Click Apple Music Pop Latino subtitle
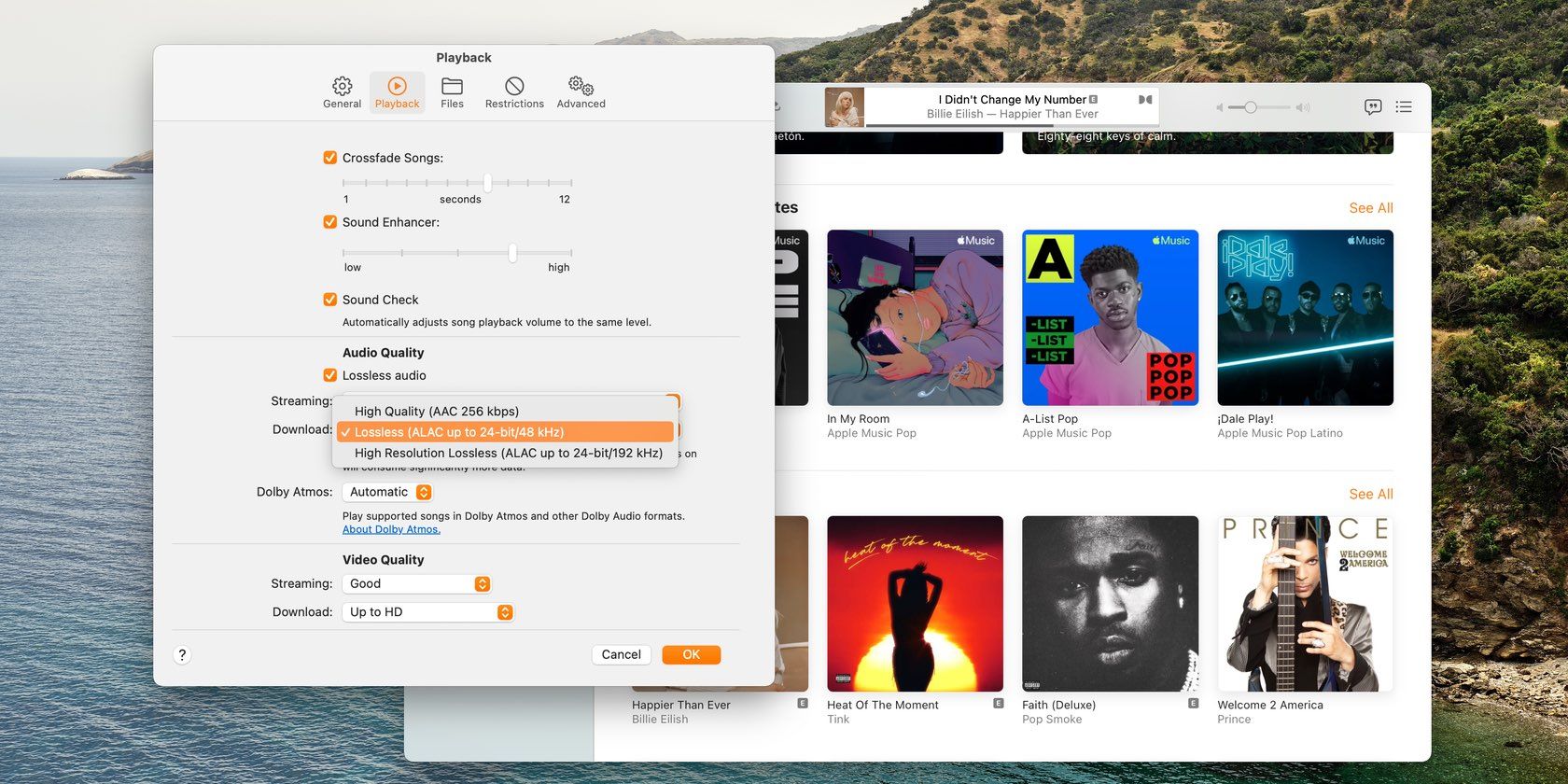The image size is (1568, 784). tap(1280, 433)
